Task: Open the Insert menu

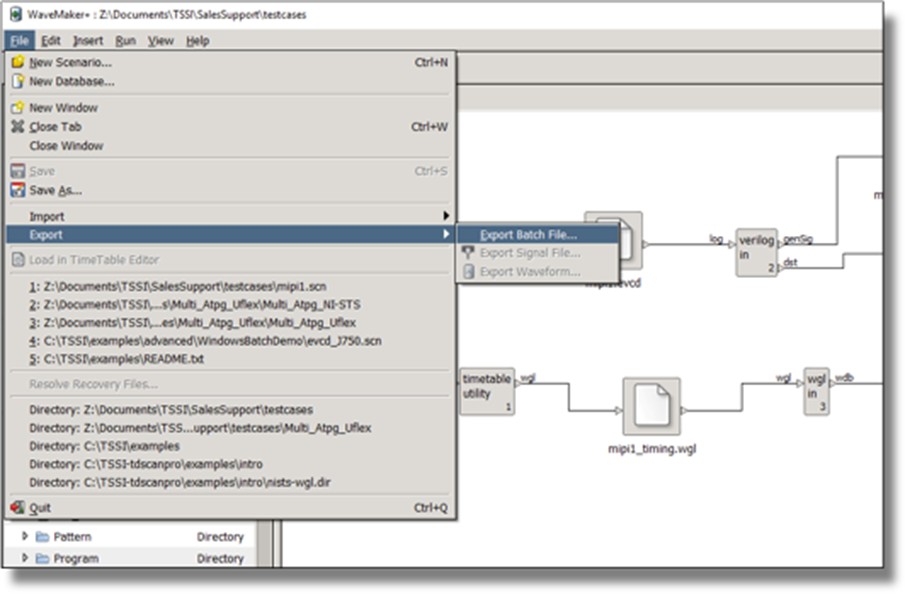Action: click(x=88, y=41)
